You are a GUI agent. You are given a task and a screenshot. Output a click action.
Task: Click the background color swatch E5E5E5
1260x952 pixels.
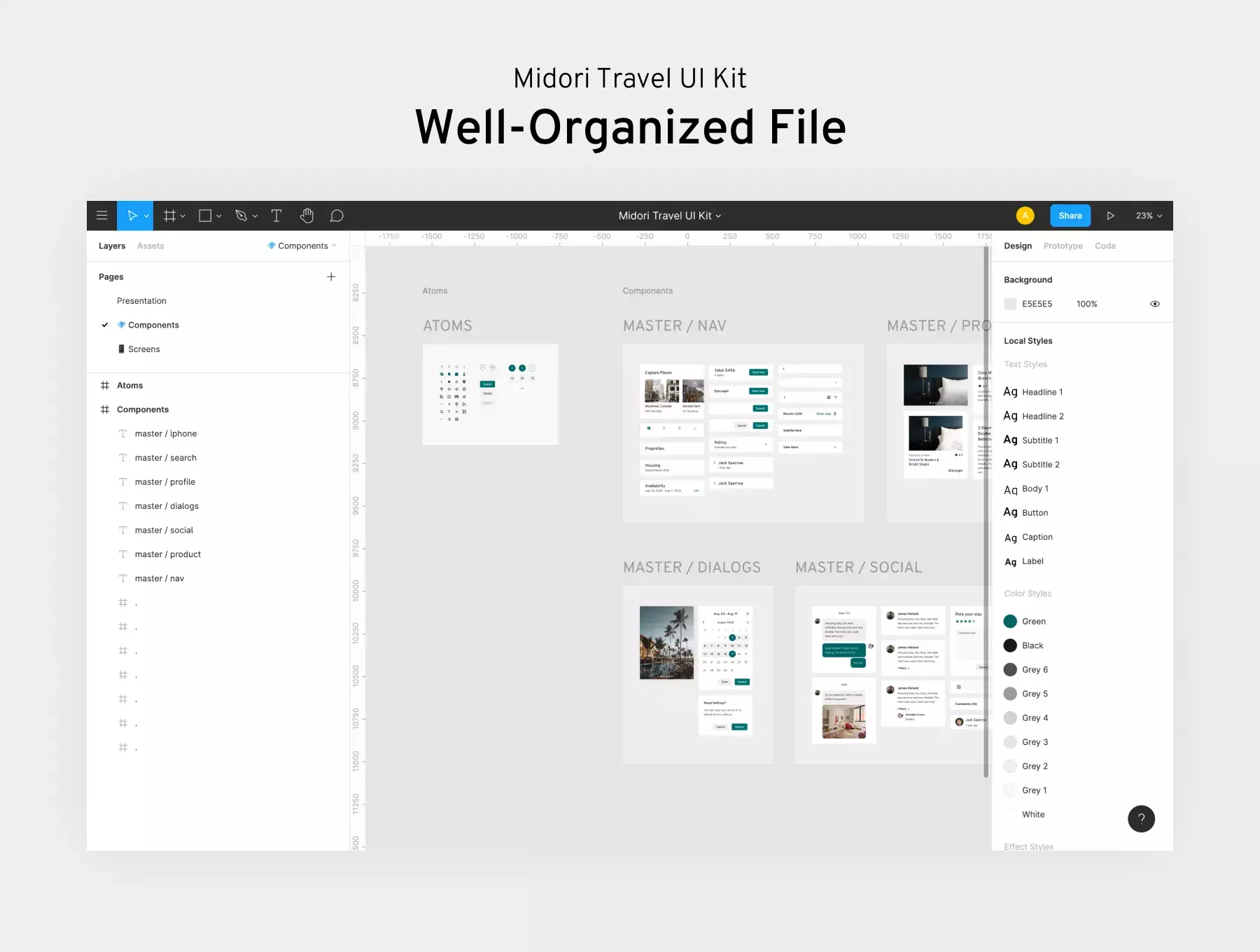point(1010,304)
